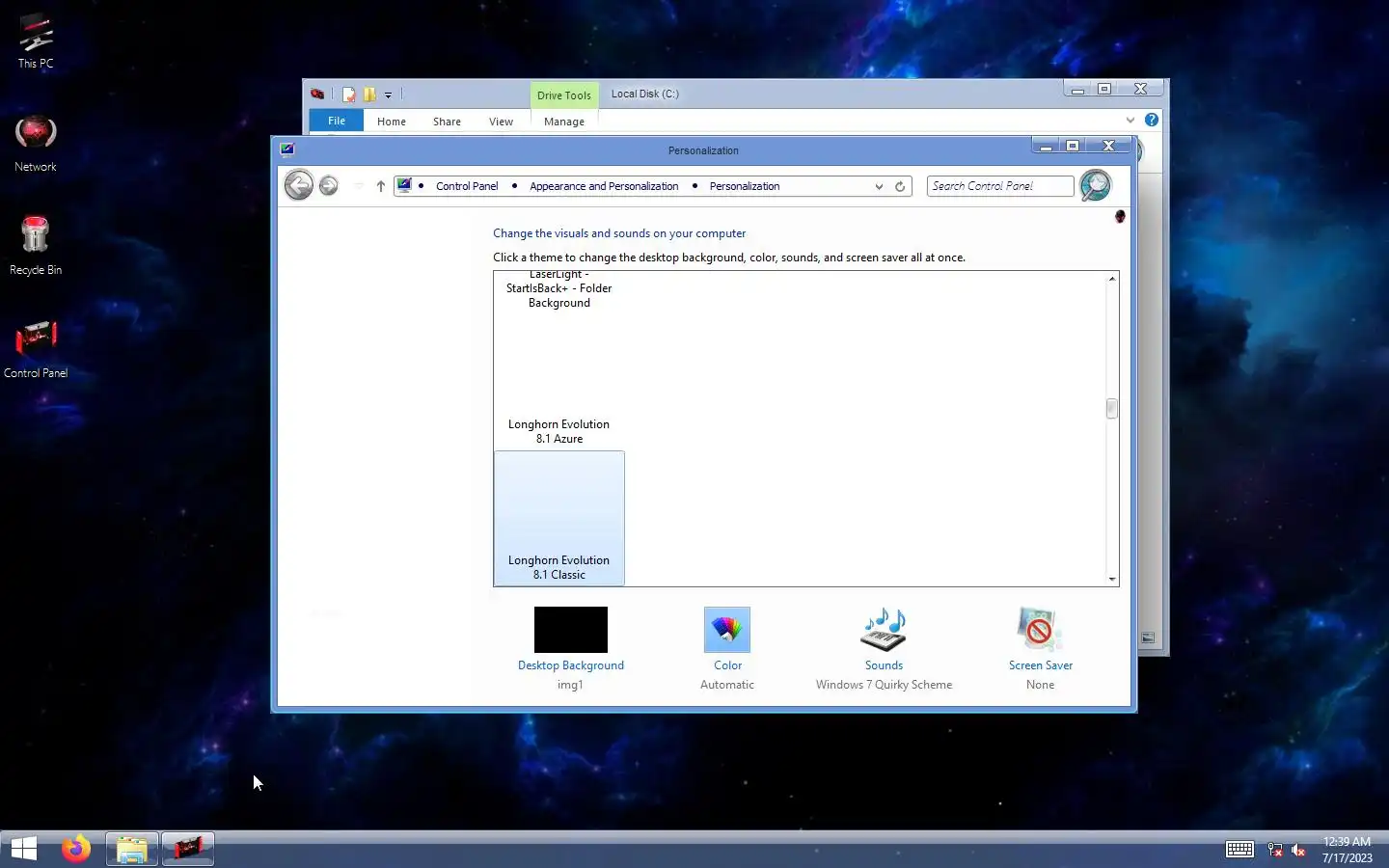The image size is (1389, 868).
Task: Open the File tab in Local Disk
Action: [337, 121]
